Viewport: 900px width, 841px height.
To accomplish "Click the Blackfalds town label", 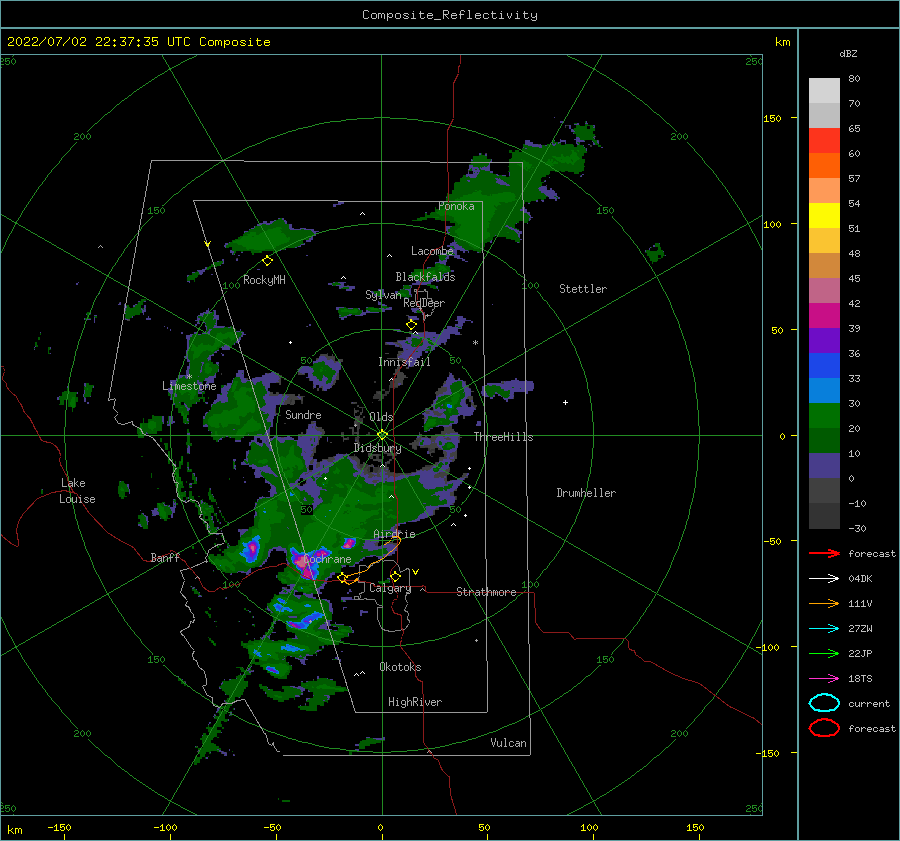I will [425, 277].
